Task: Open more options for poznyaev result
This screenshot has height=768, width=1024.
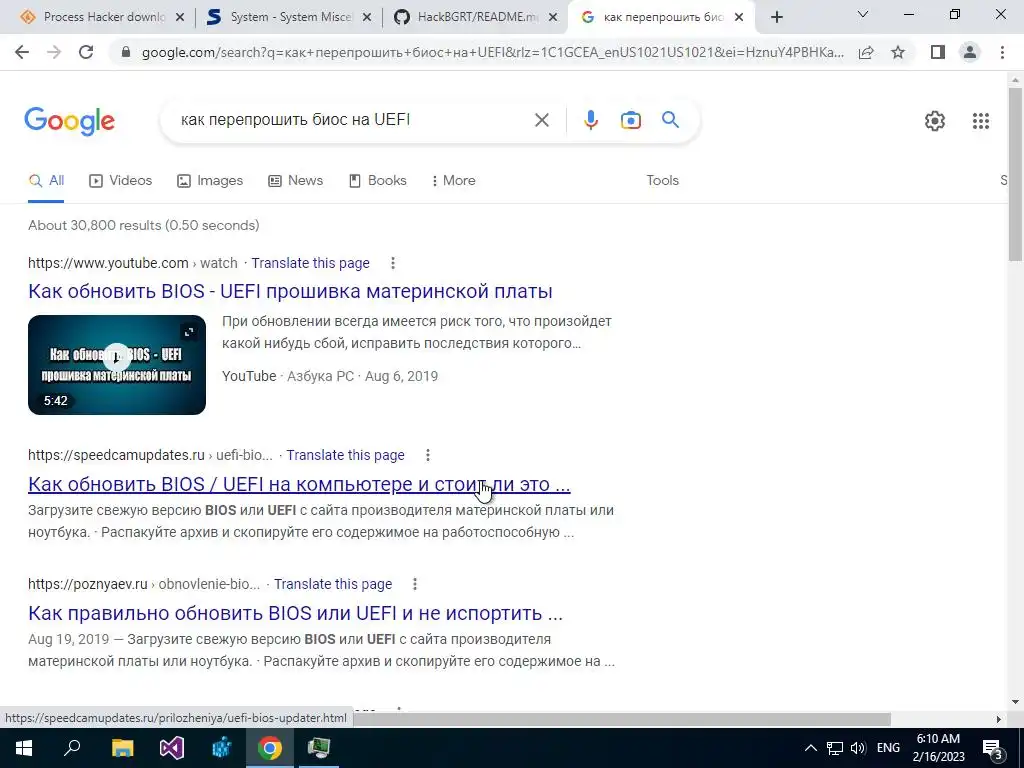Action: pyautogui.click(x=415, y=584)
